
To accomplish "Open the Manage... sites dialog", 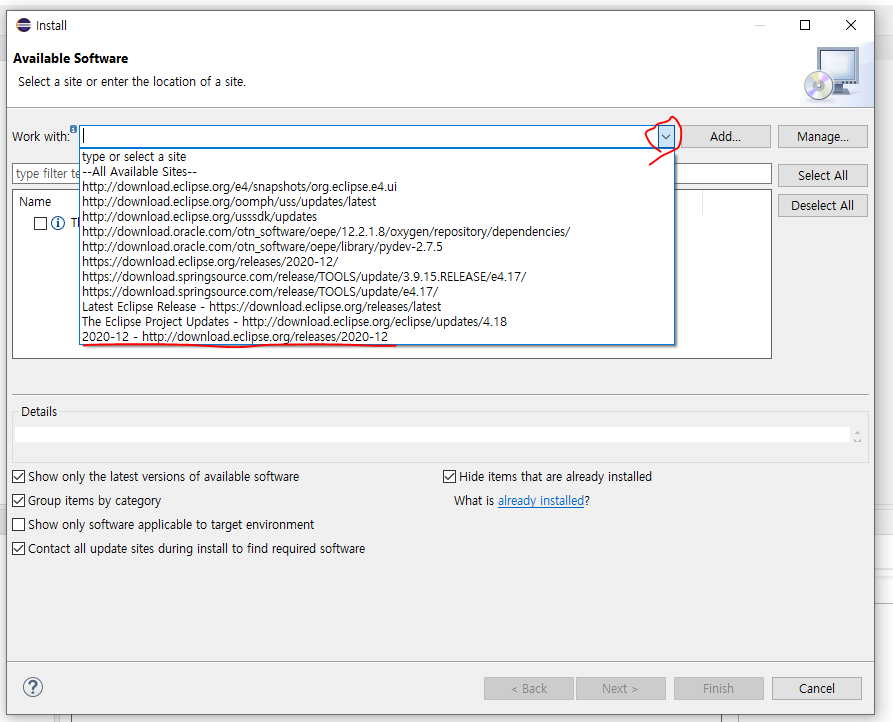I will 822,137.
